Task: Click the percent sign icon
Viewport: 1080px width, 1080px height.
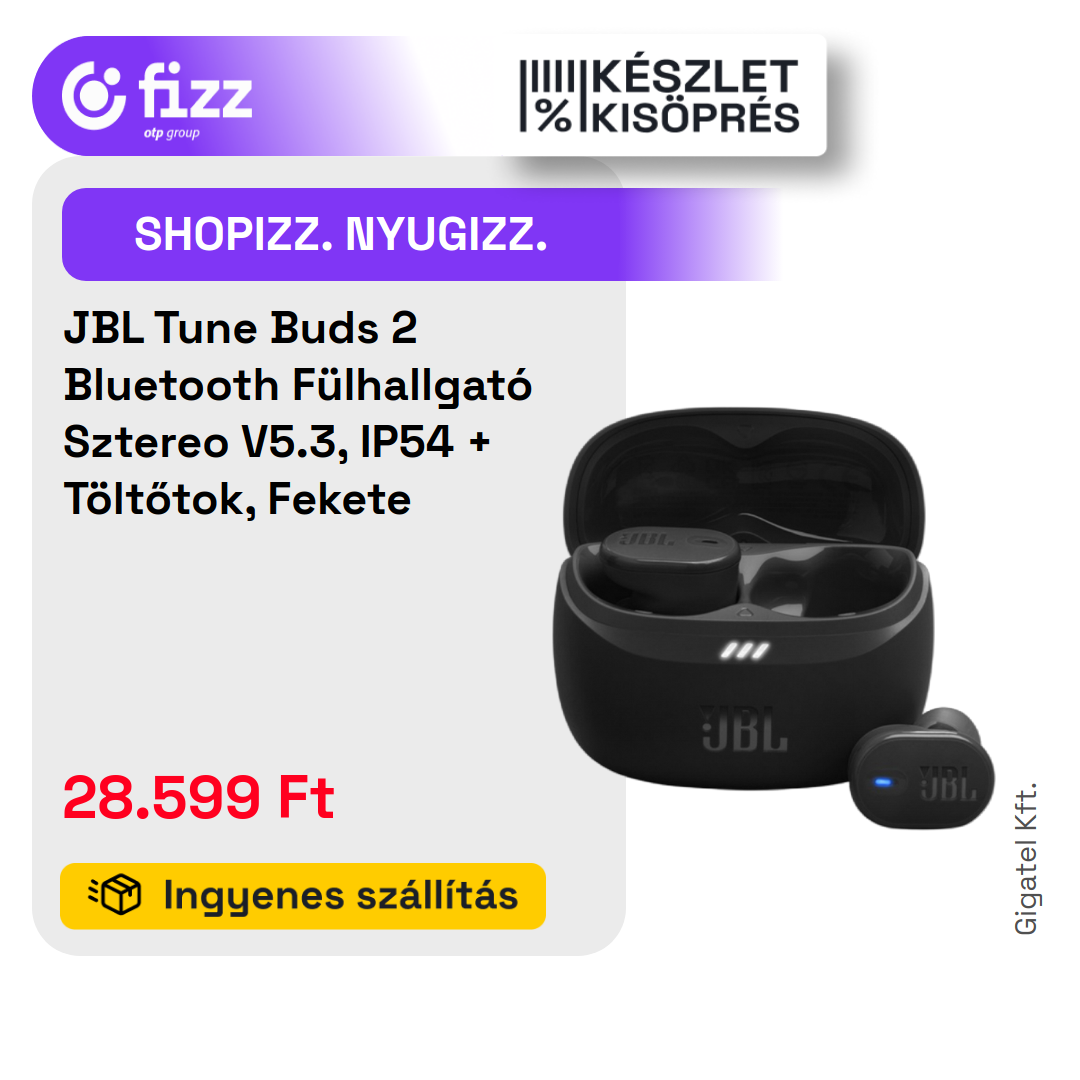Action: pyautogui.click(x=554, y=116)
